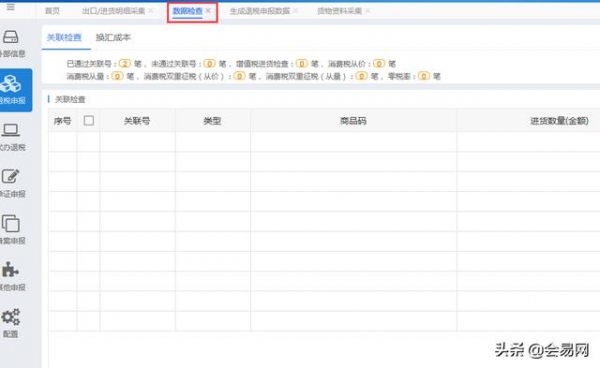The height and width of the screenshot is (368, 600).
Task: Close the 货物资料采集 tab
Action: pos(367,11)
